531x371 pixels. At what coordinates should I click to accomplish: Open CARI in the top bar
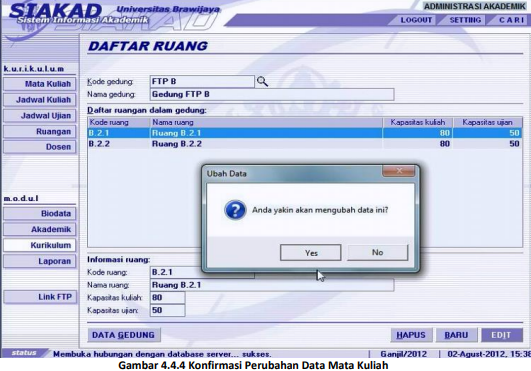tap(511, 20)
